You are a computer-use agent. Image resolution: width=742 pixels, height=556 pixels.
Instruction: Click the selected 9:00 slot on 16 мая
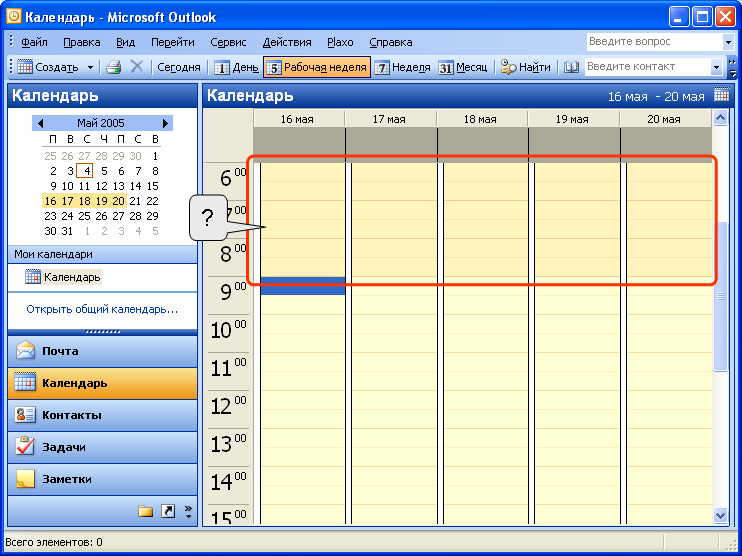pos(303,286)
